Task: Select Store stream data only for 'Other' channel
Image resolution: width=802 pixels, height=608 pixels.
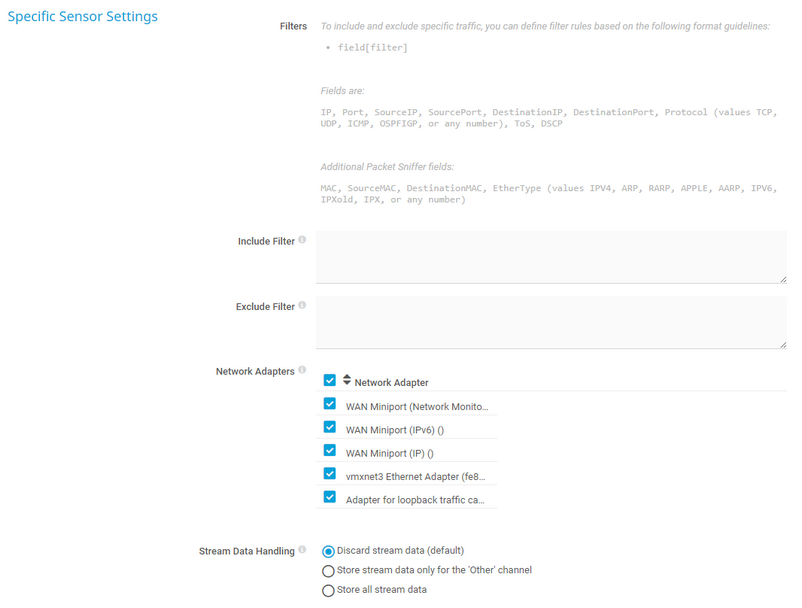Action: click(x=328, y=570)
